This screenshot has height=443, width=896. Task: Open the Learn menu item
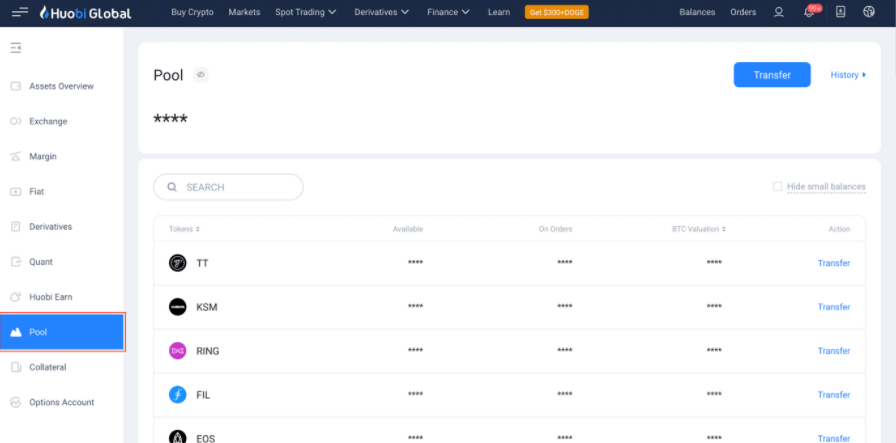[499, 12]
